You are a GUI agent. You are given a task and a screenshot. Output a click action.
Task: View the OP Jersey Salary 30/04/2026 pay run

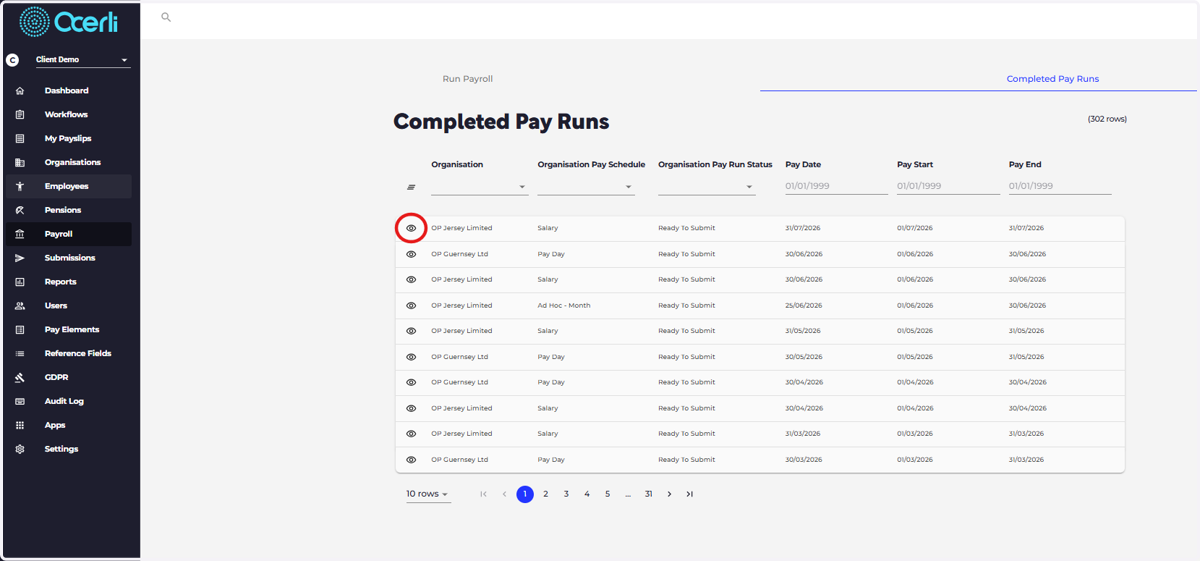(x=411, y=408)
